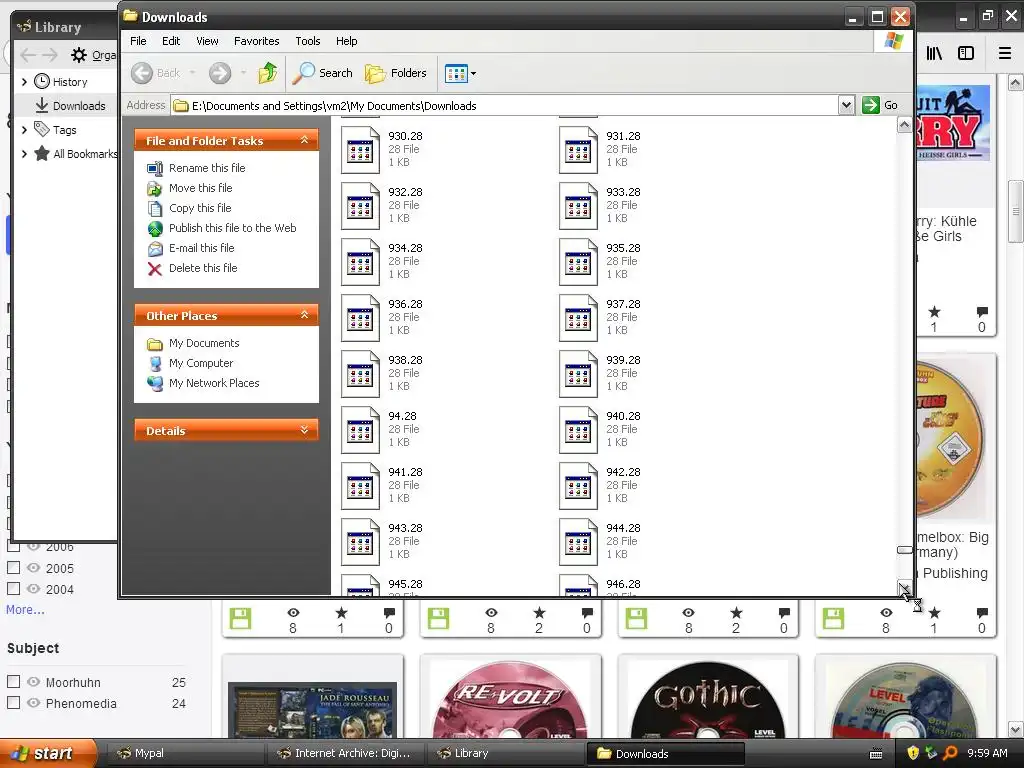Select the 934.28 file icon

point(360,262)
